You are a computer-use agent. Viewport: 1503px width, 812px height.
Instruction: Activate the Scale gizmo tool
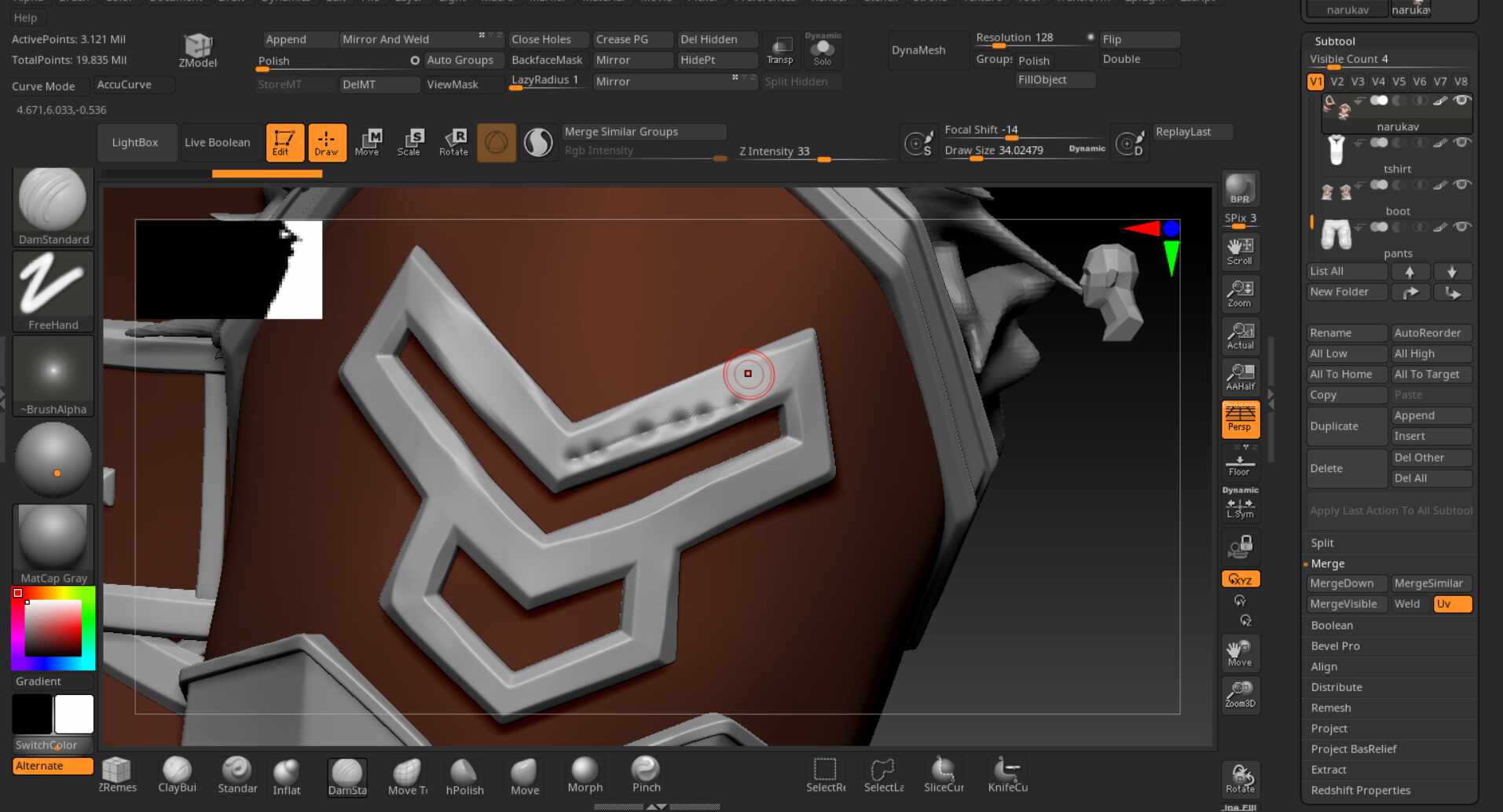click(x=409, y=142)
